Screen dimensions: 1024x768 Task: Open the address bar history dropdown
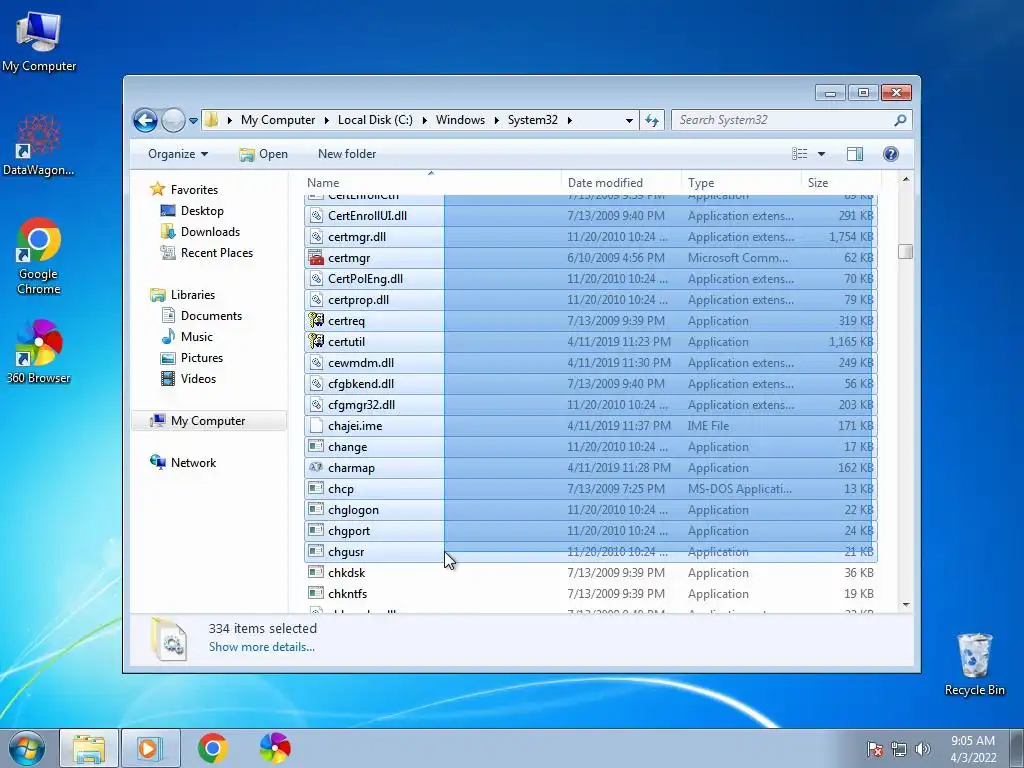(629, 121)
